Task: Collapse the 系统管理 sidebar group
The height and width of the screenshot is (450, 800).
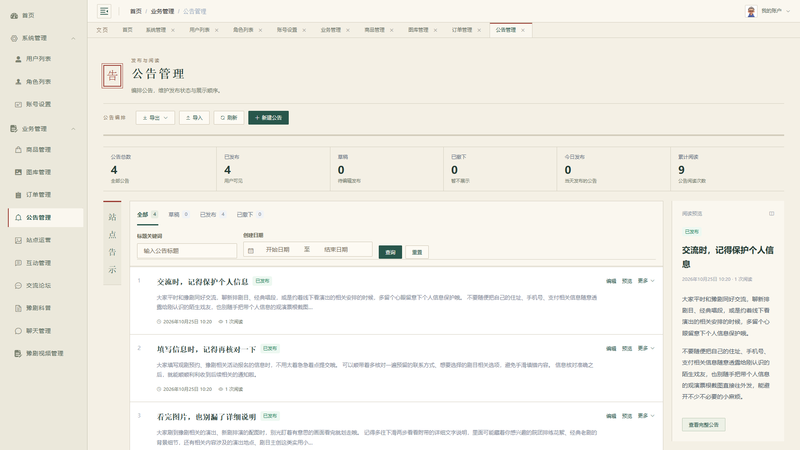Action: [73, 38]
